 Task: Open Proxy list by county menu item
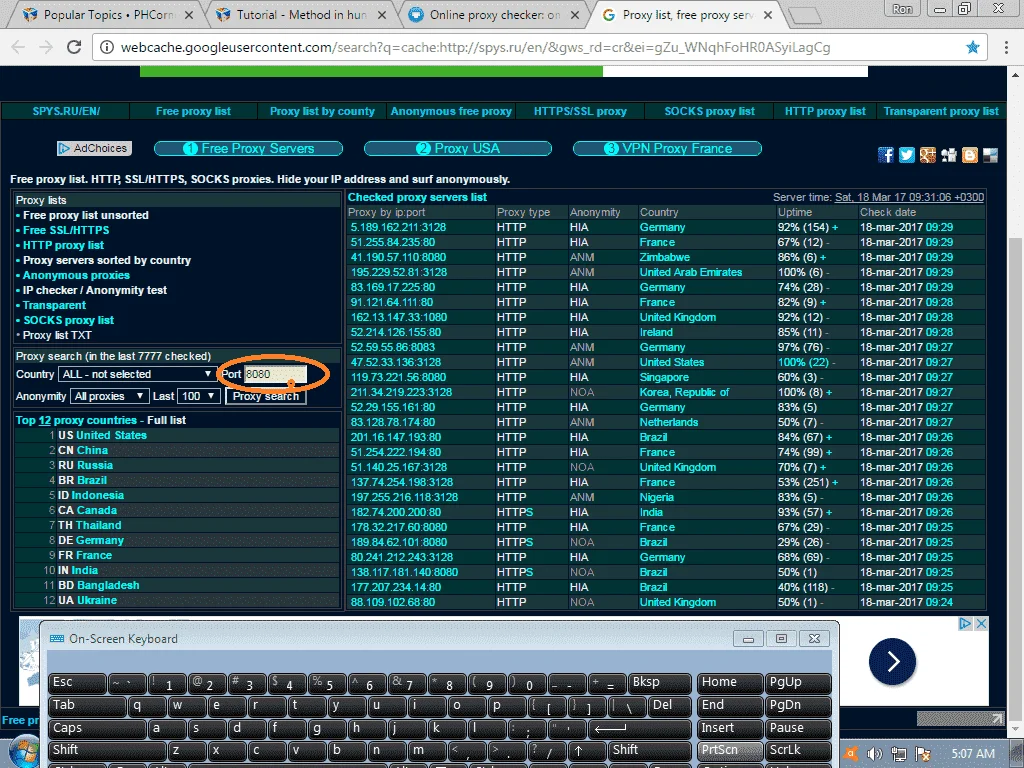pos(322,111)
